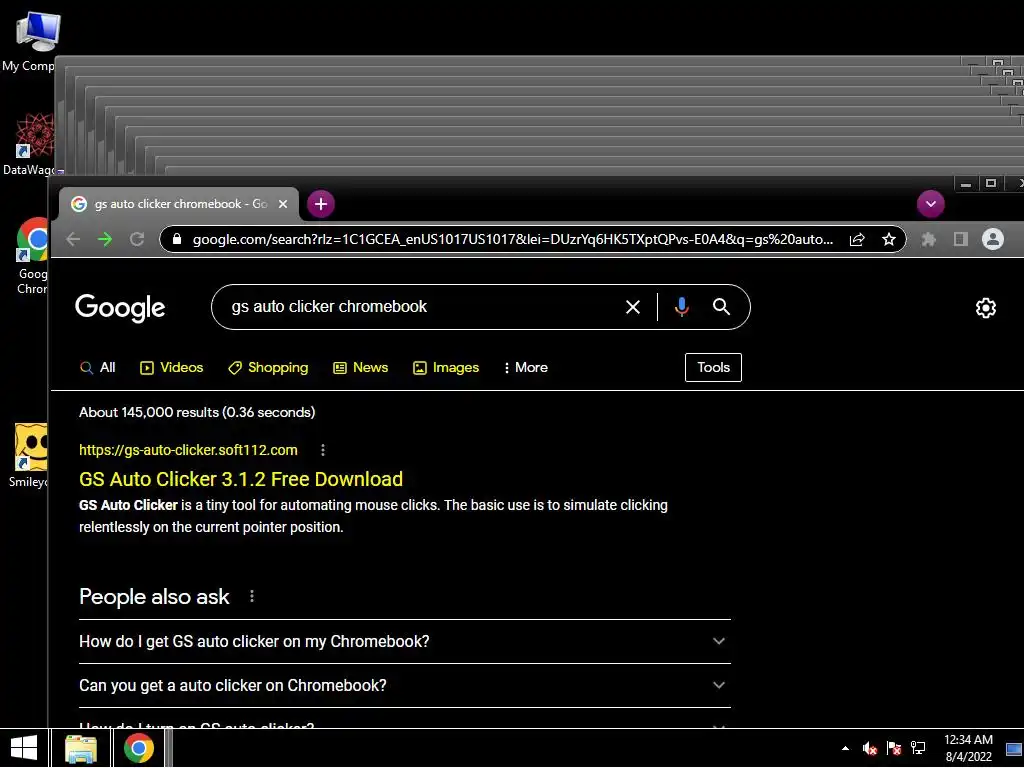
Task: Switch to Shopping results tab
Action: 268,368
